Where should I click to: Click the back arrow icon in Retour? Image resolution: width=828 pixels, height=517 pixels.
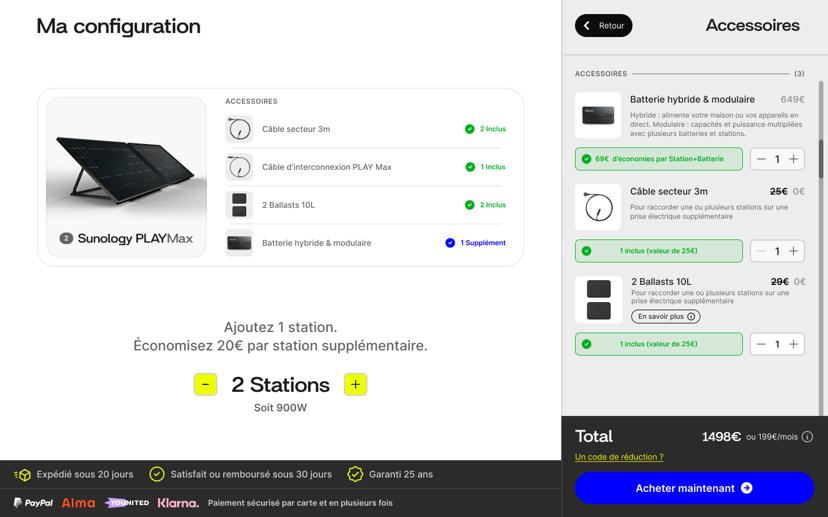pos(587,25)
